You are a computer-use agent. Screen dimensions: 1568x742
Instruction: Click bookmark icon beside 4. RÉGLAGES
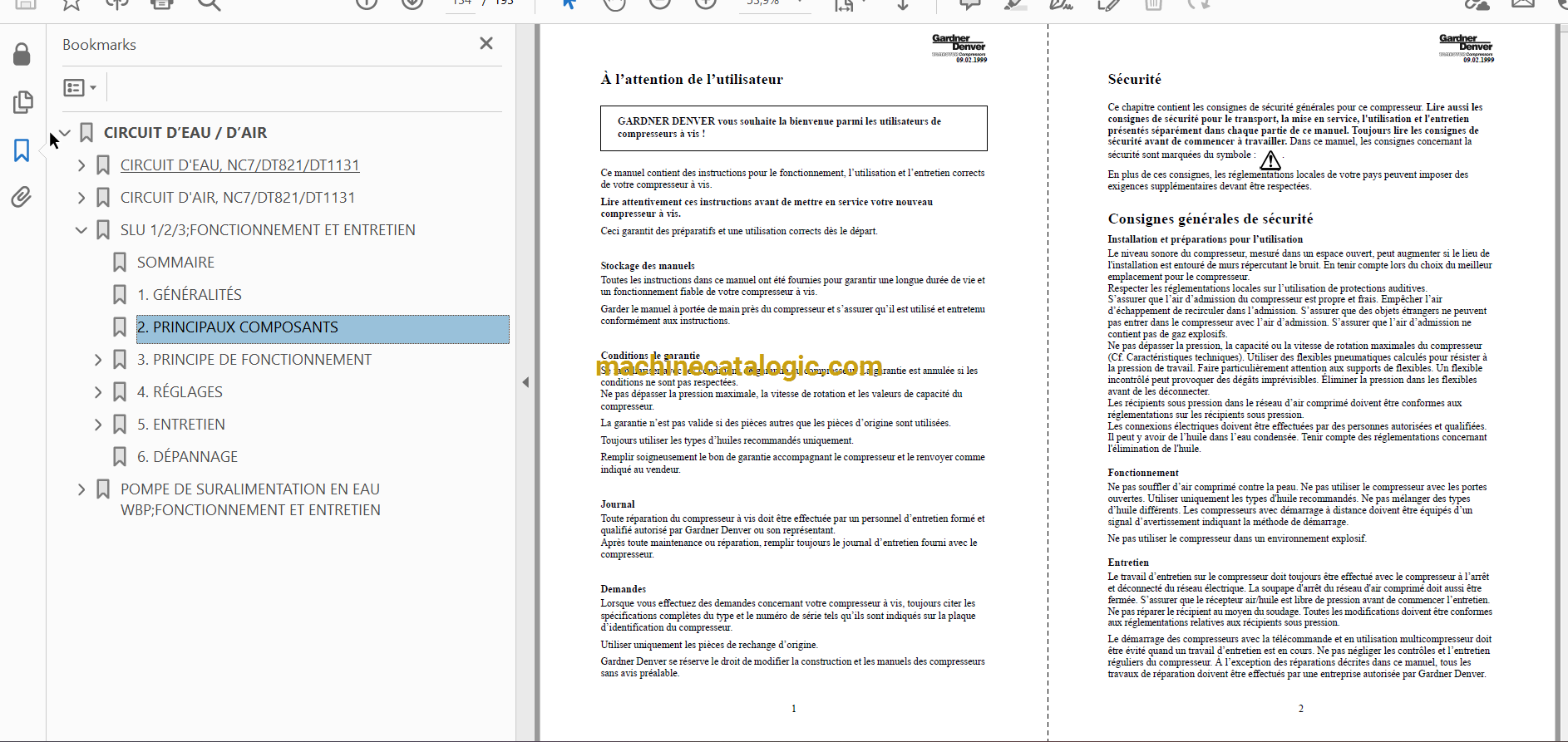click(120, 392)
